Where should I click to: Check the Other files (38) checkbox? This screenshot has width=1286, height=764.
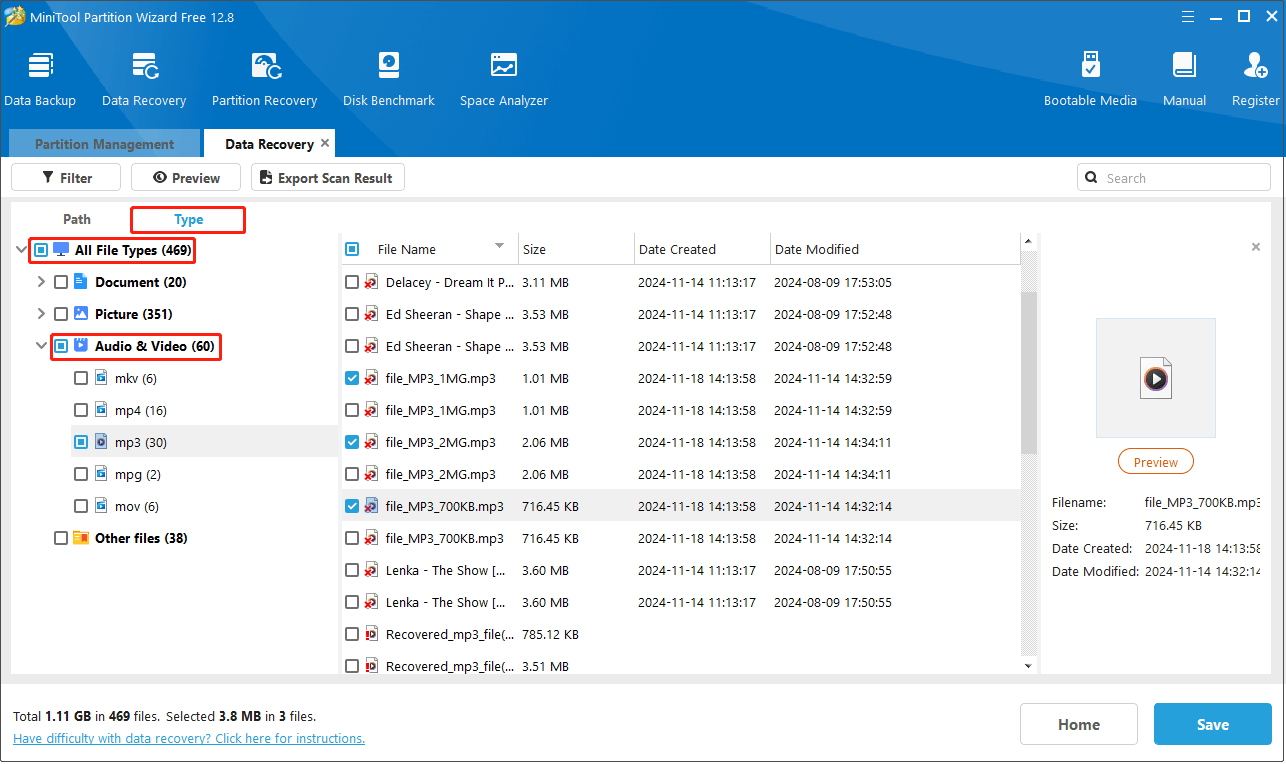click(x=61, y=538)
